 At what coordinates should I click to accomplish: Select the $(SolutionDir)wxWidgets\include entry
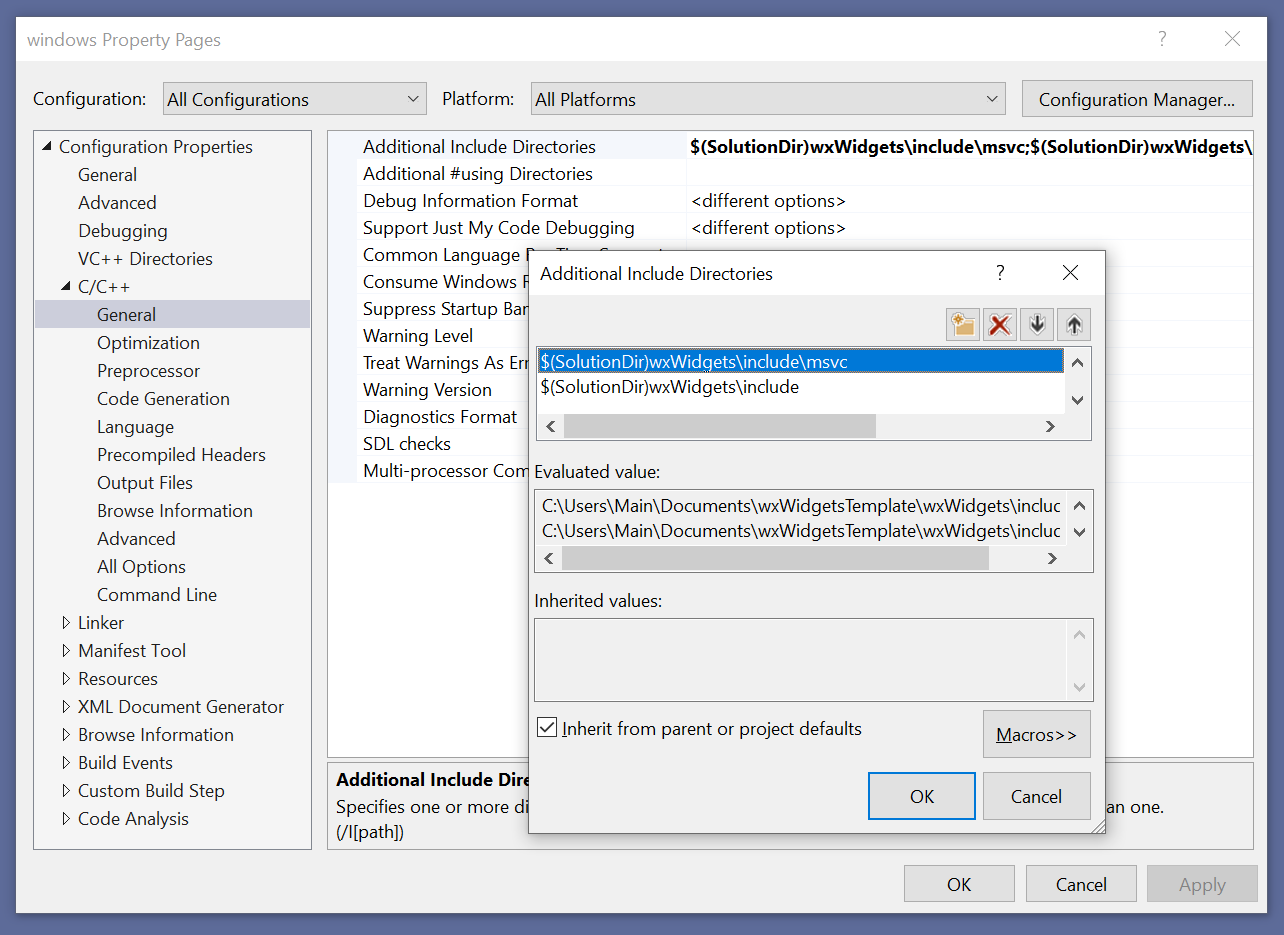pos(800,387)
